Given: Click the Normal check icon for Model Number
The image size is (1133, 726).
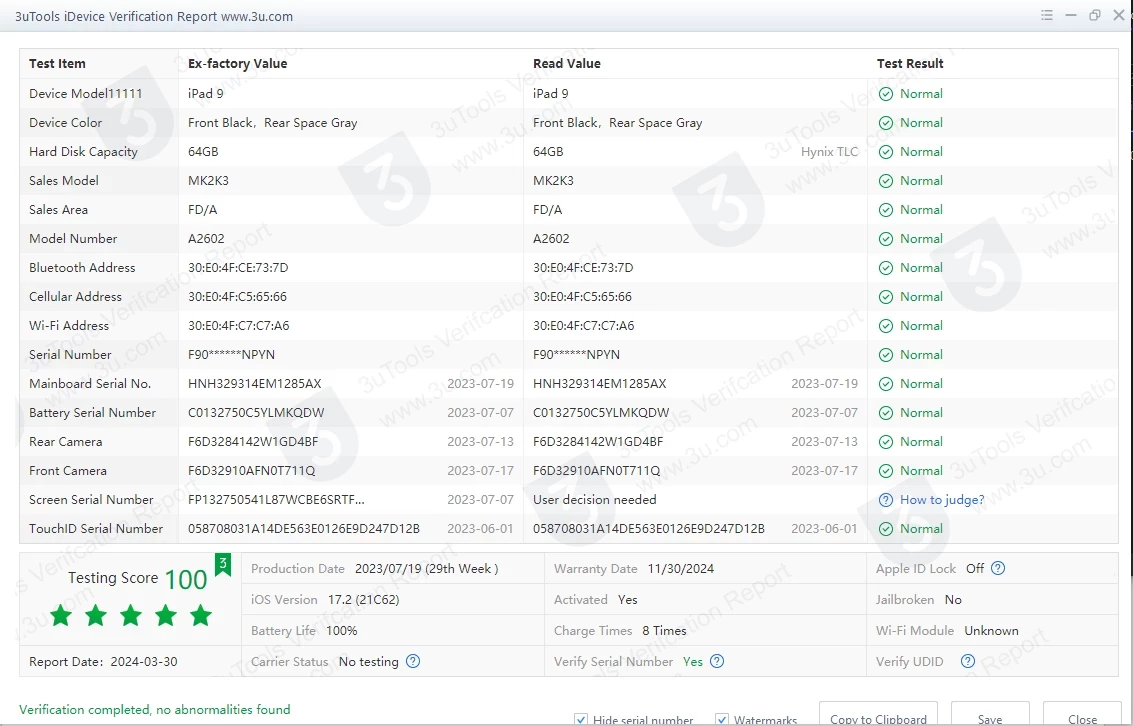Looking at the screenshot, I should coord(885,239).
